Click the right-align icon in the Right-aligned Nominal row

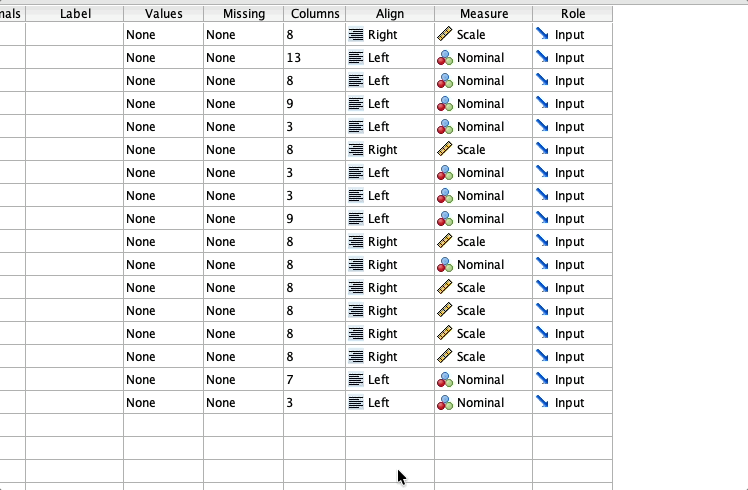[356, 265]
